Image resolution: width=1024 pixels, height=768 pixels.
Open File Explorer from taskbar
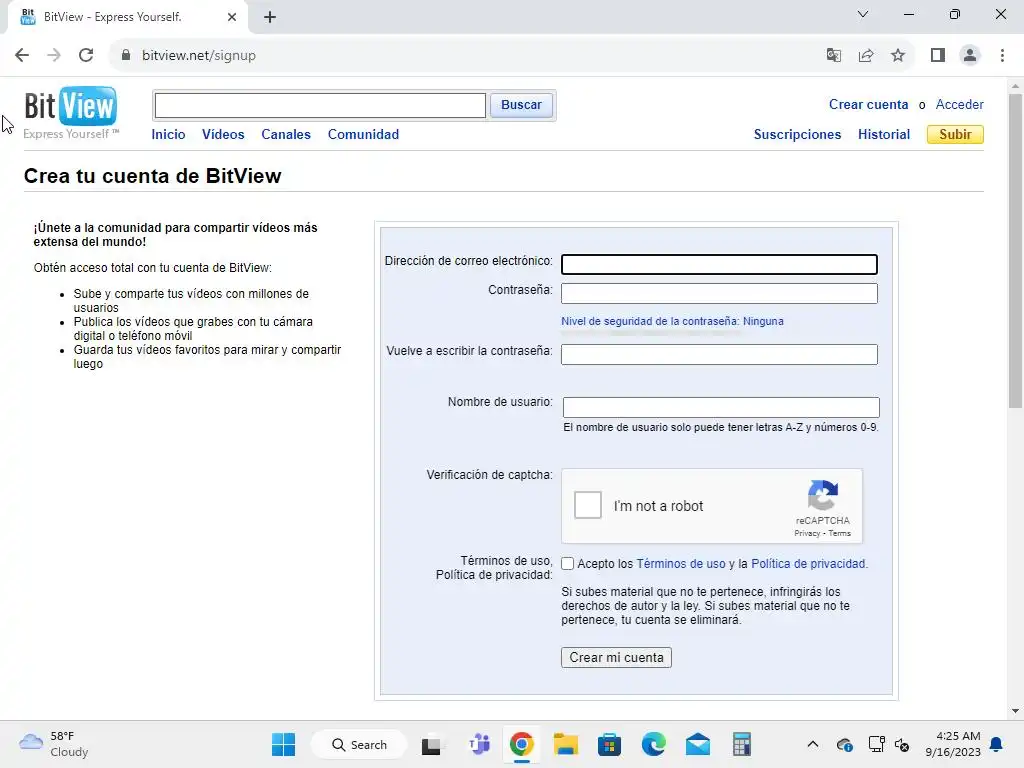[566, 744]
